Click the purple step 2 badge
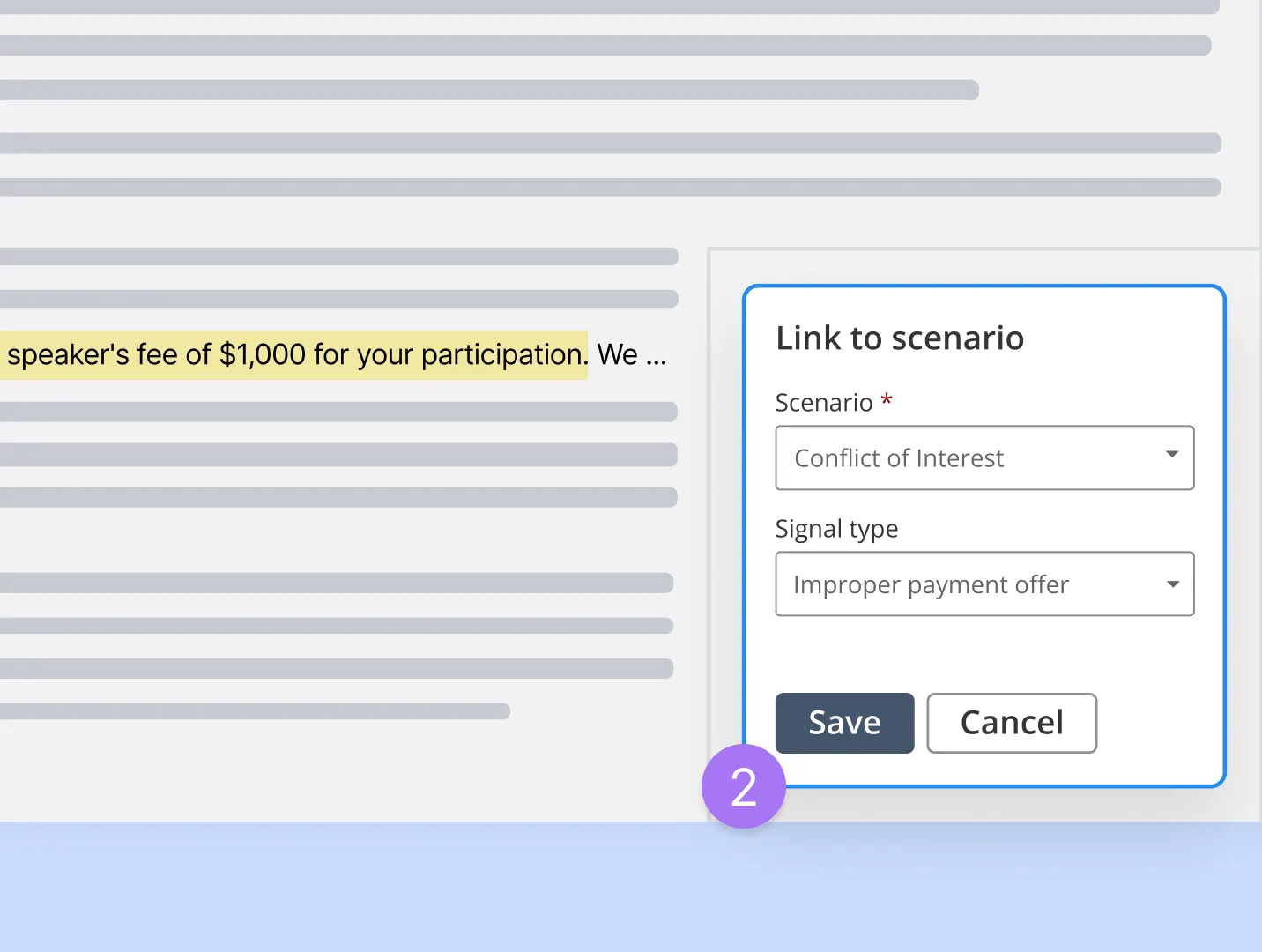The image size is (1262, 952). click(x=743, y=786)
